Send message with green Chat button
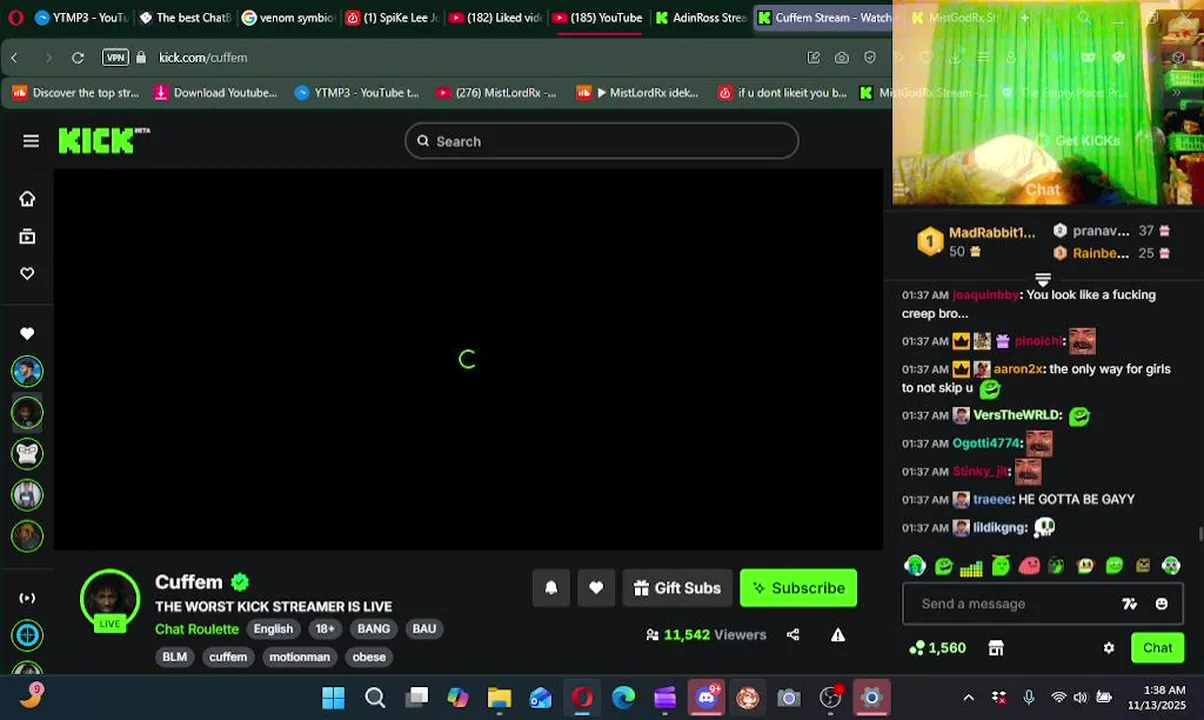Screen dimensions: 1204x720 1157,648
